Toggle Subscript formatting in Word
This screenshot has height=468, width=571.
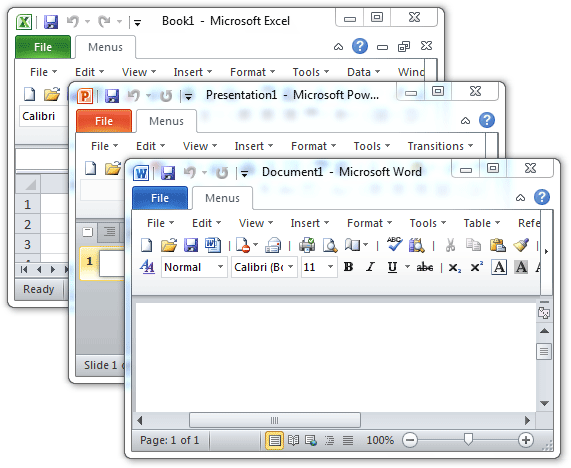(454, 268)
